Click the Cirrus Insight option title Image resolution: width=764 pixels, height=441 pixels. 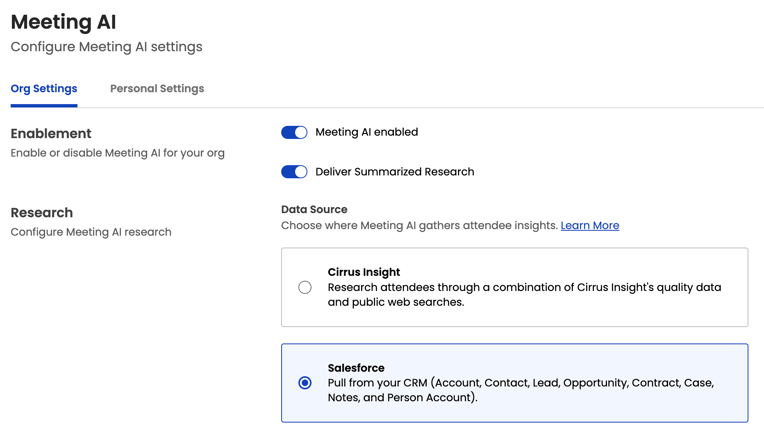364,272
